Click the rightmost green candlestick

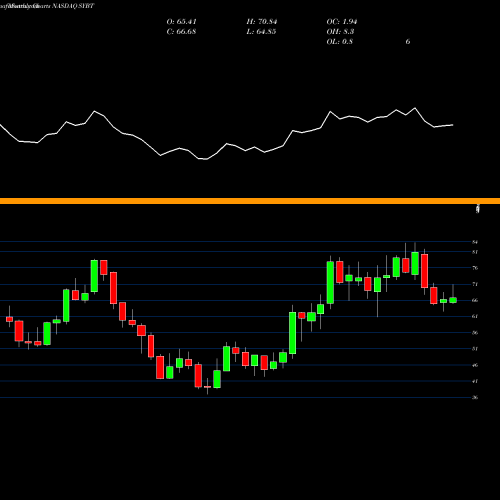(453, 300)
